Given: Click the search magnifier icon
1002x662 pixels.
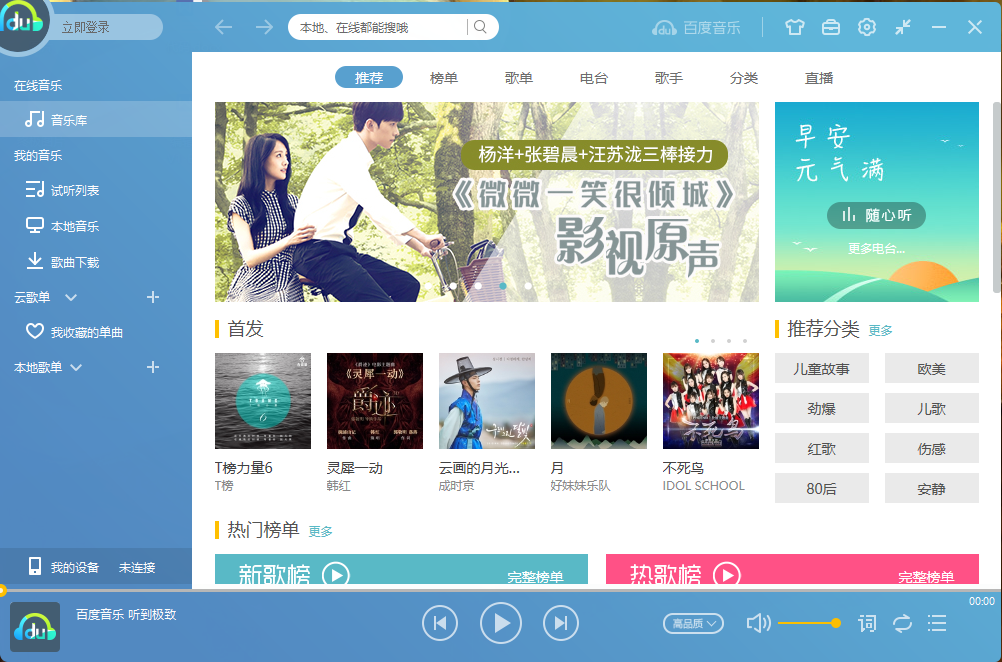Looking at the screenshot, I should click(481, 27).
